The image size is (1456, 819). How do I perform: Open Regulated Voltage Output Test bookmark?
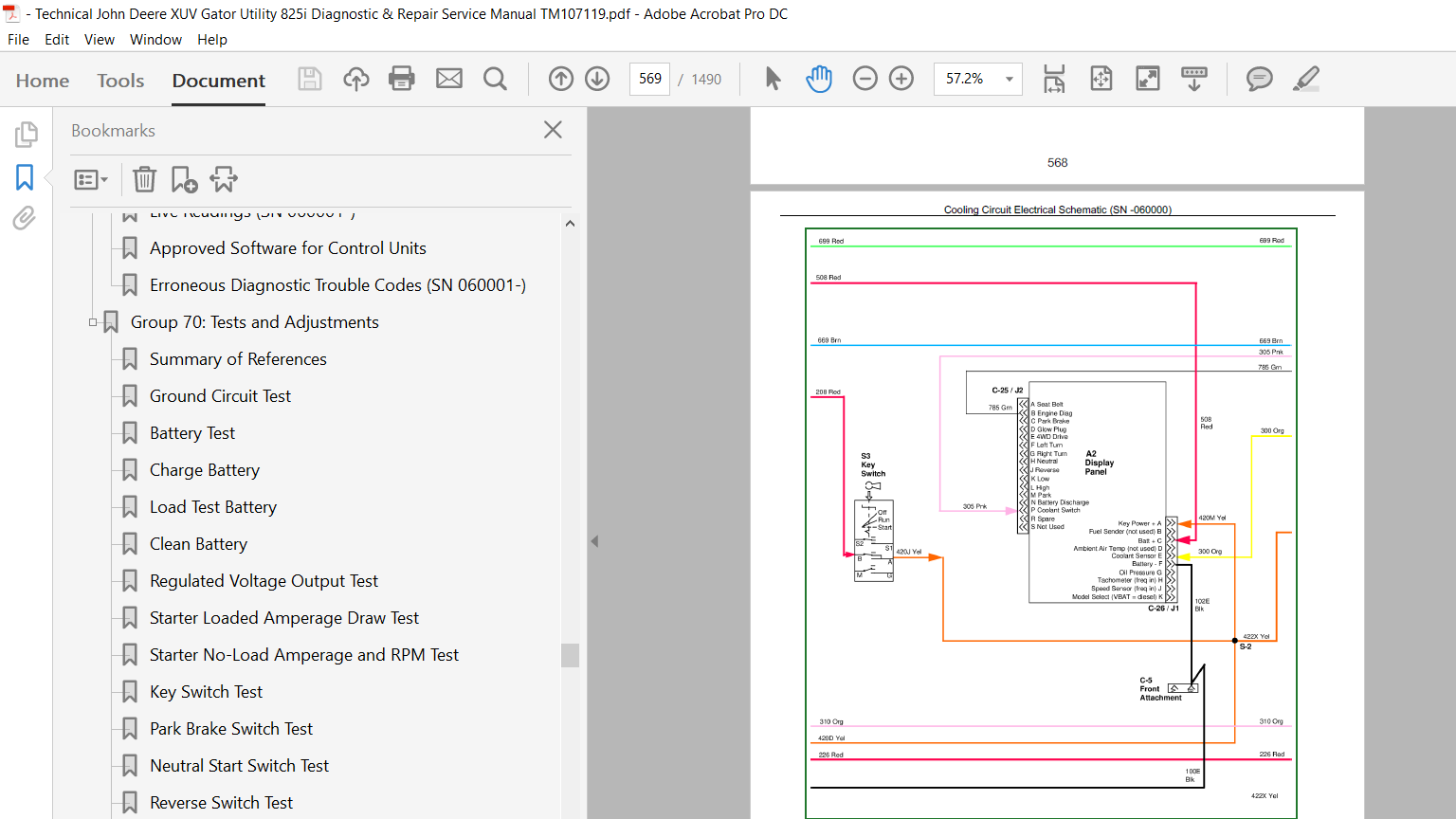coord(264,581)
